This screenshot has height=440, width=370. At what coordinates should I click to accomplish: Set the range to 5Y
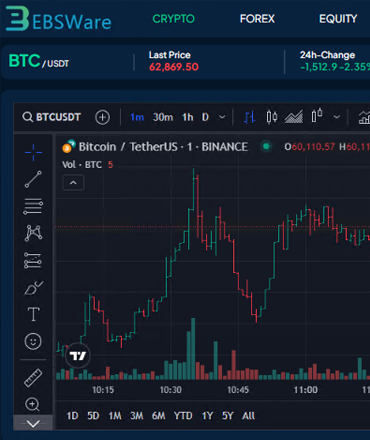228,416
